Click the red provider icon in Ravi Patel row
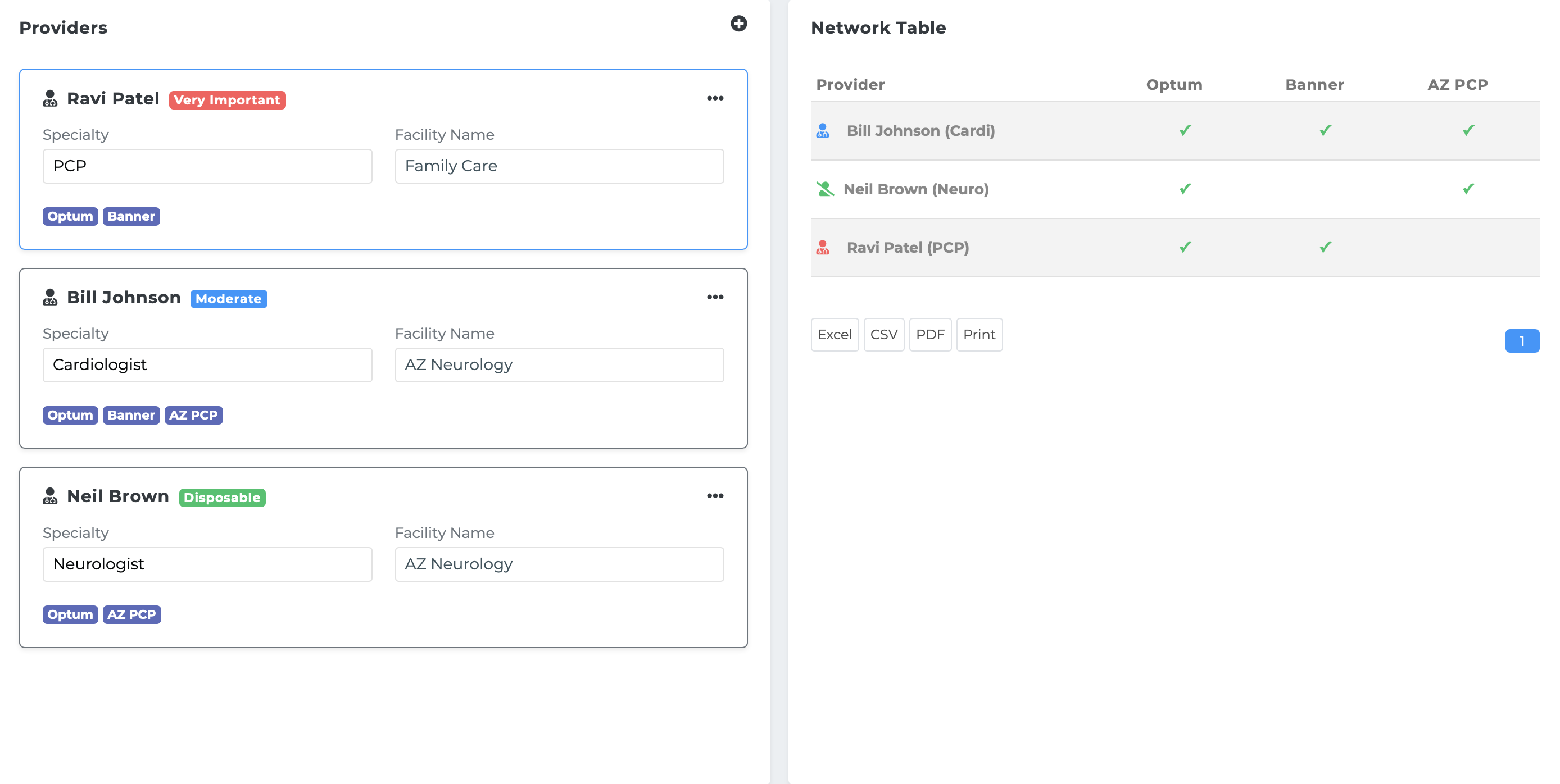The width and height of the screenshot is (1560, 784). 822,248
